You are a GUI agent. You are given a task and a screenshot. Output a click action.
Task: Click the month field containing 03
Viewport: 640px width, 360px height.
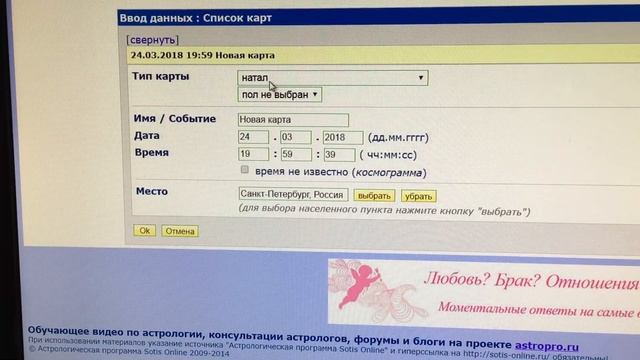pos(296,137)
